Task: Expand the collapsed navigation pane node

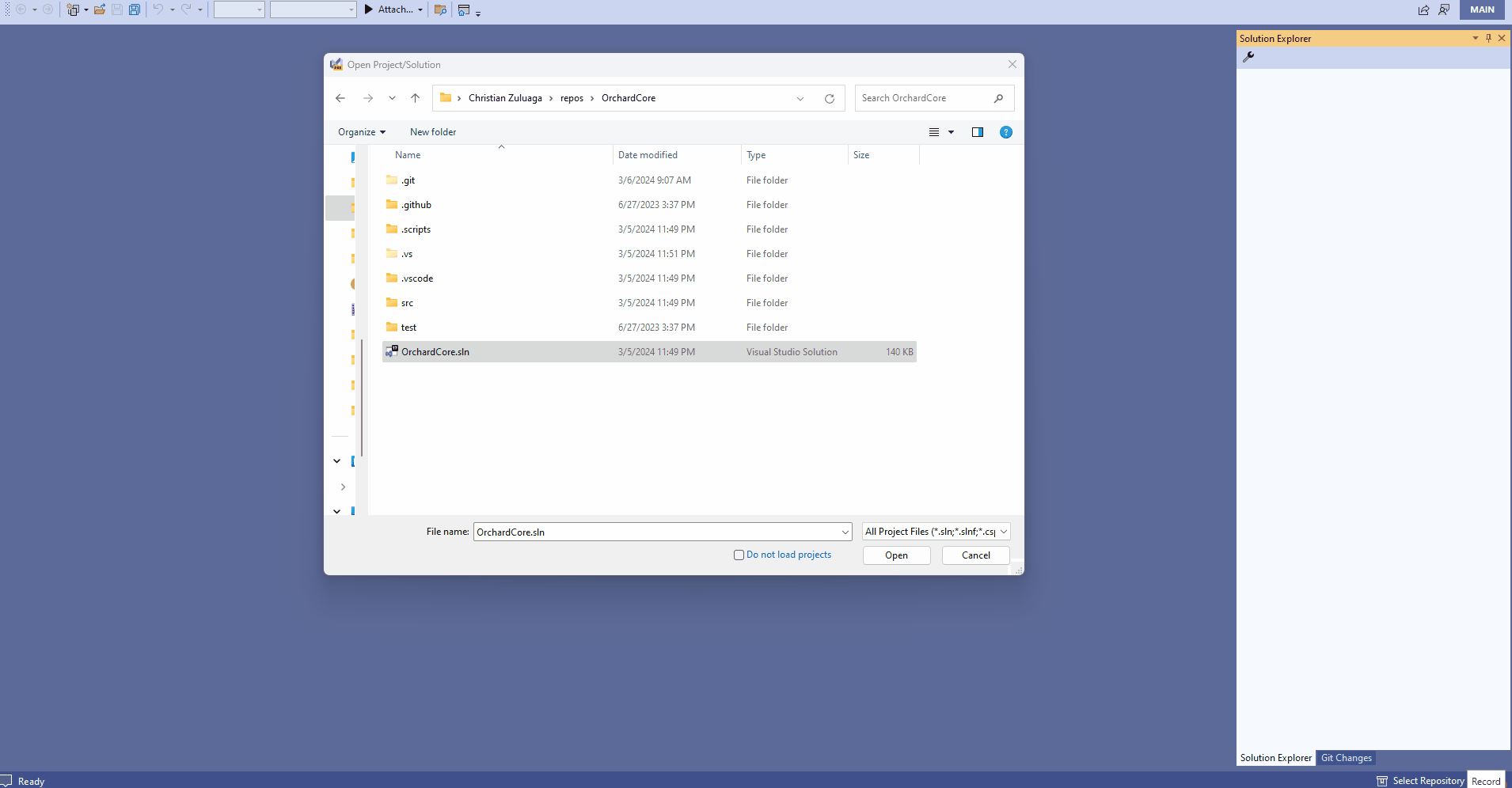Action: tap(343, 487)
